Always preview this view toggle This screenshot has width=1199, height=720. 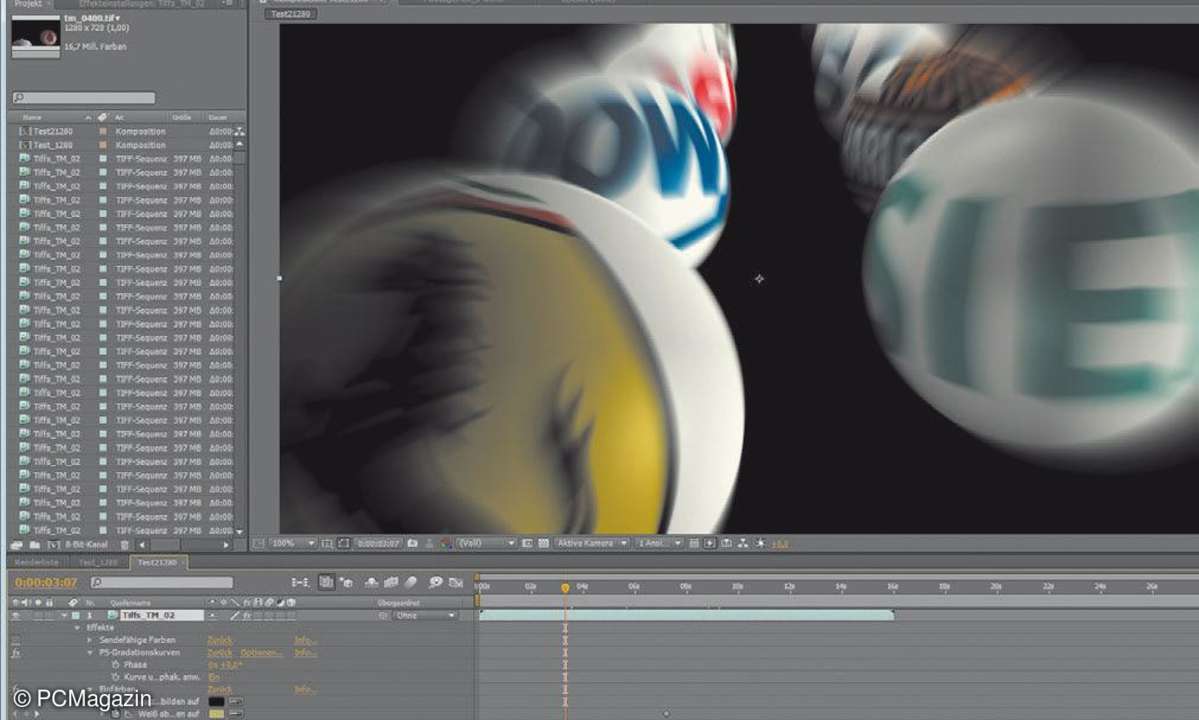click(258, 543)
